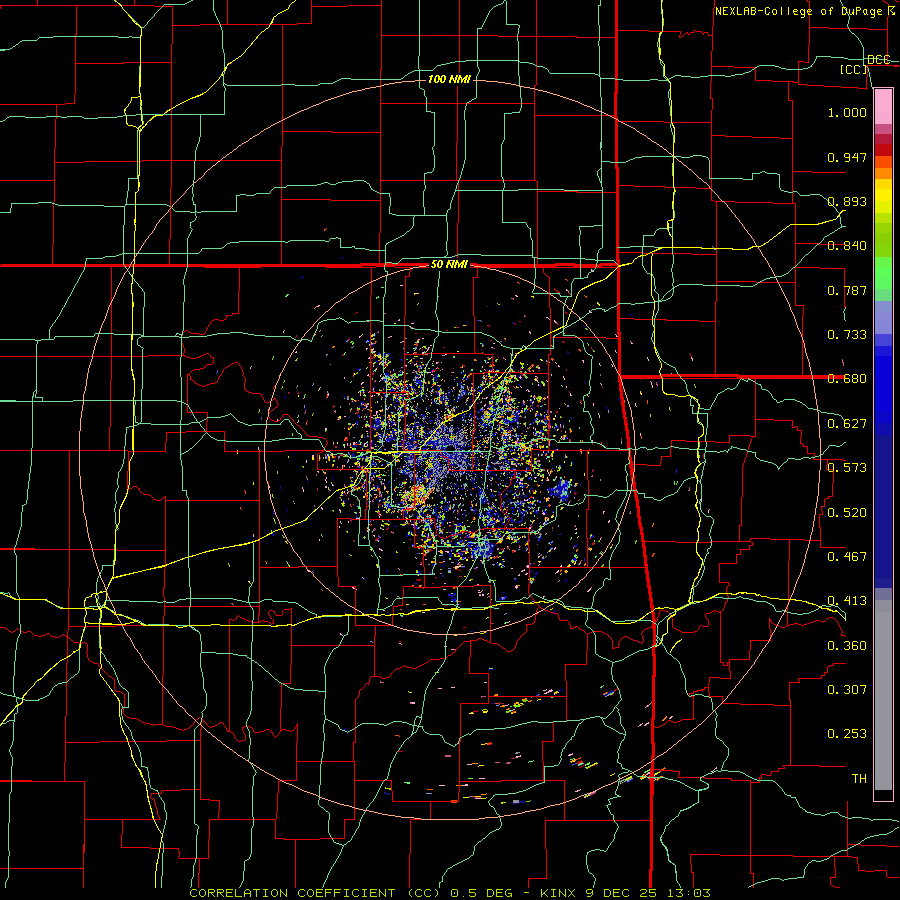Click the 0.573 legend value
This screenshot has width=900, height=900.
[847, 468]
